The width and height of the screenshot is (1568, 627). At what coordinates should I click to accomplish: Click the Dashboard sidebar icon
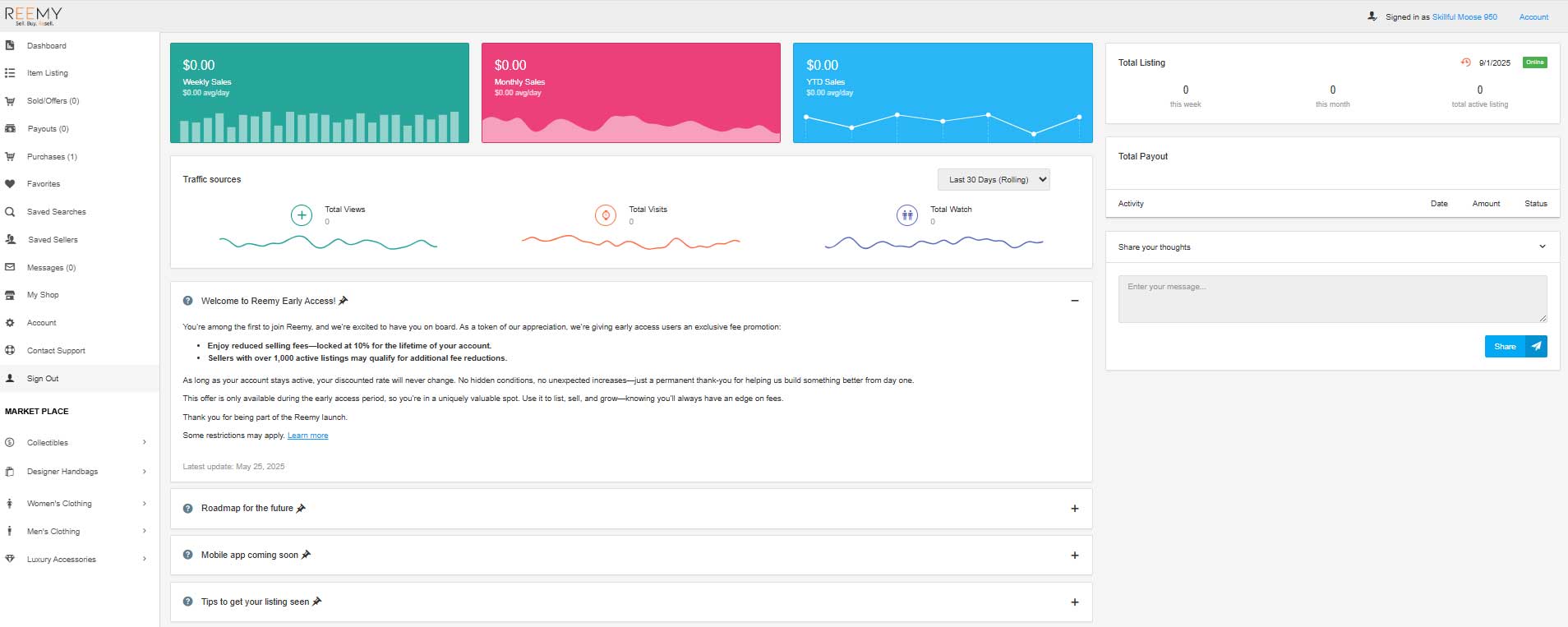[x=10, y=45]
